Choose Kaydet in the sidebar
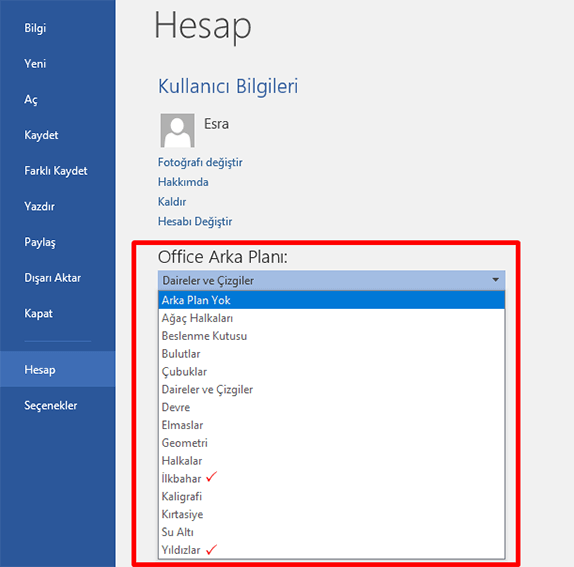The width and height of the screenshot is (574, 567). tap(41, 135)
